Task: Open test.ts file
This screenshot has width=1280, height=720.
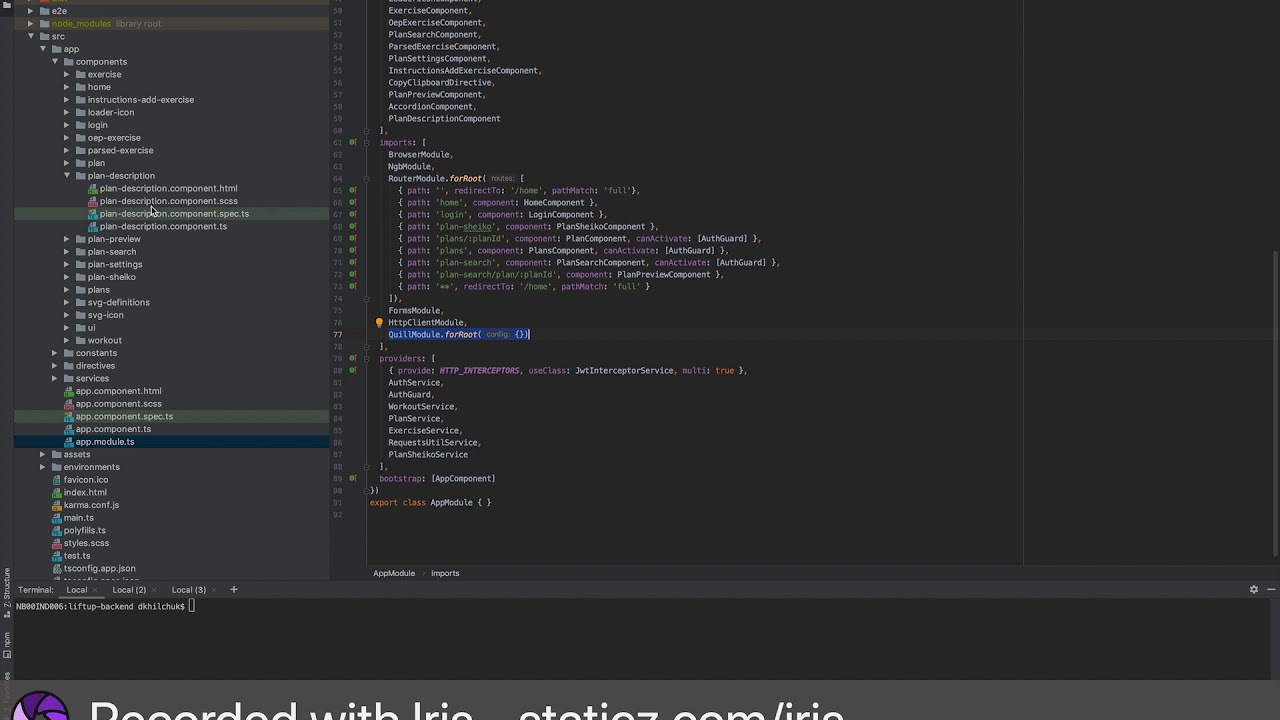Action: (77, 556)
